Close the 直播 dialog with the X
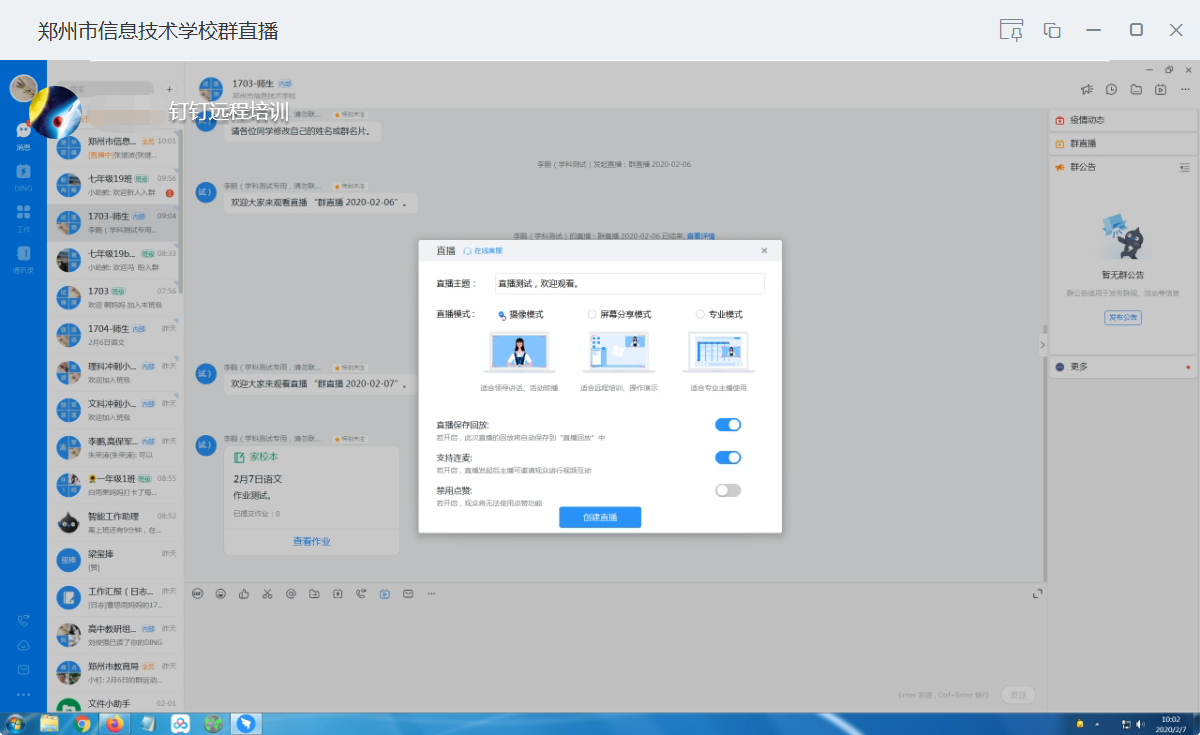 click(x=764, y=251)
